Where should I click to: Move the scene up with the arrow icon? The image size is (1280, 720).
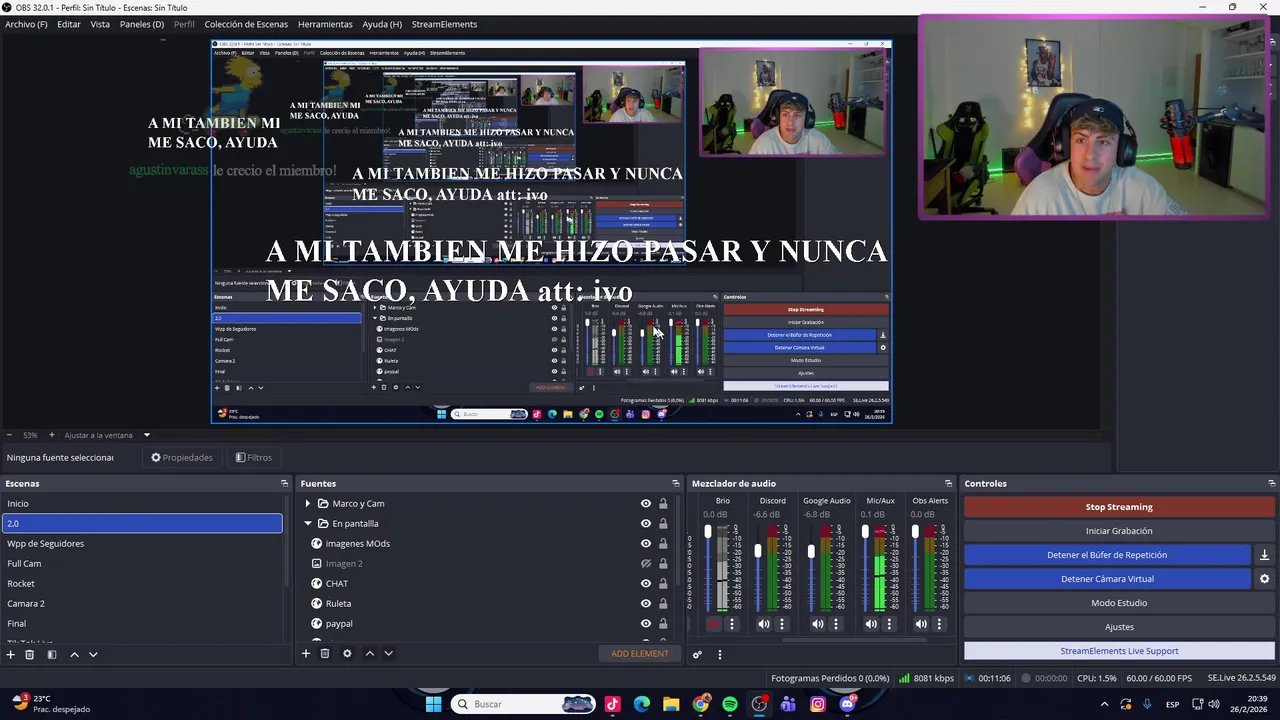point(74,654)
